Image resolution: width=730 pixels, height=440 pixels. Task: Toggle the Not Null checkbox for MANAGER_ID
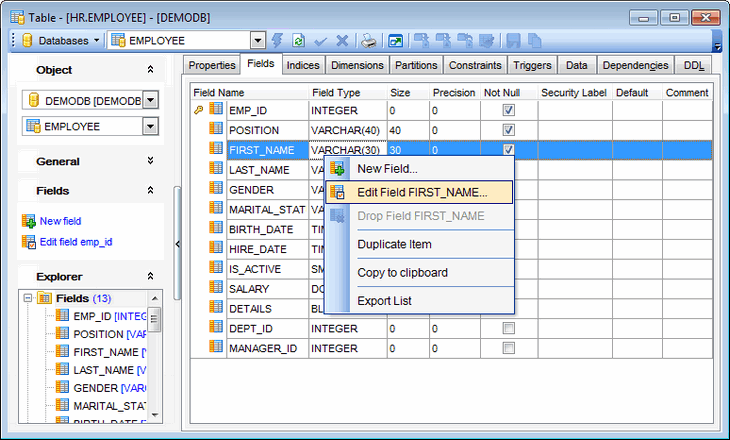click(x=508, y=348)
